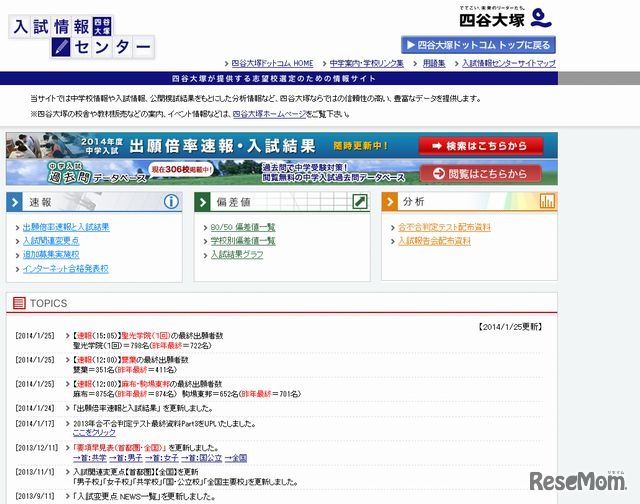Screen dimensions: 640x504
Task: Open 合不合判定テスト配布資料 link
Action: [x=444, y=227]
